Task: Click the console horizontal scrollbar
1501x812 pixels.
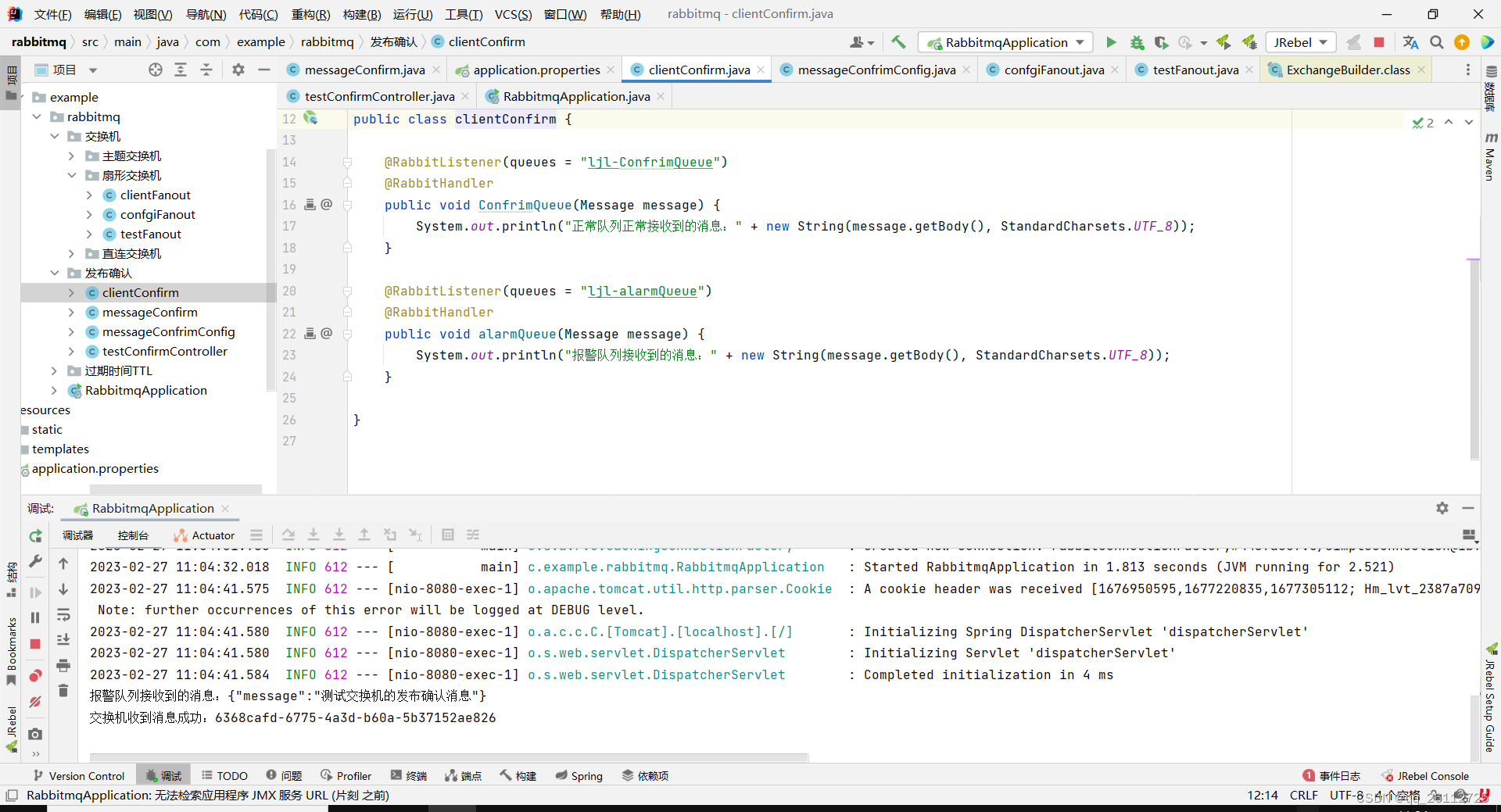Action: [449, 757]
